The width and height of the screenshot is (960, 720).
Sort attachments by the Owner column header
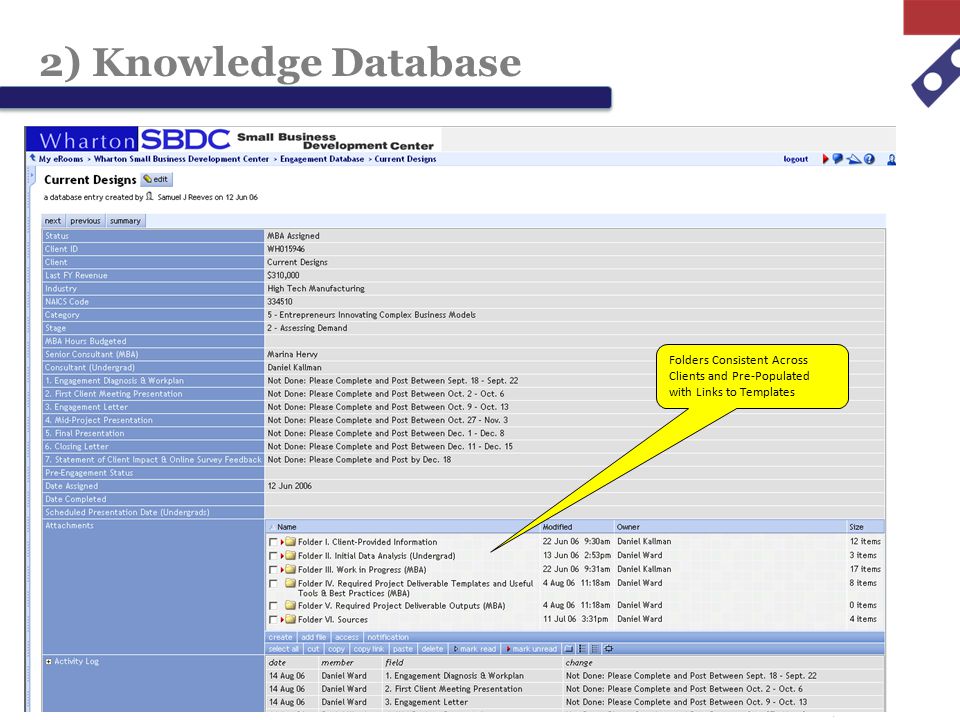(x=628, y=527)
